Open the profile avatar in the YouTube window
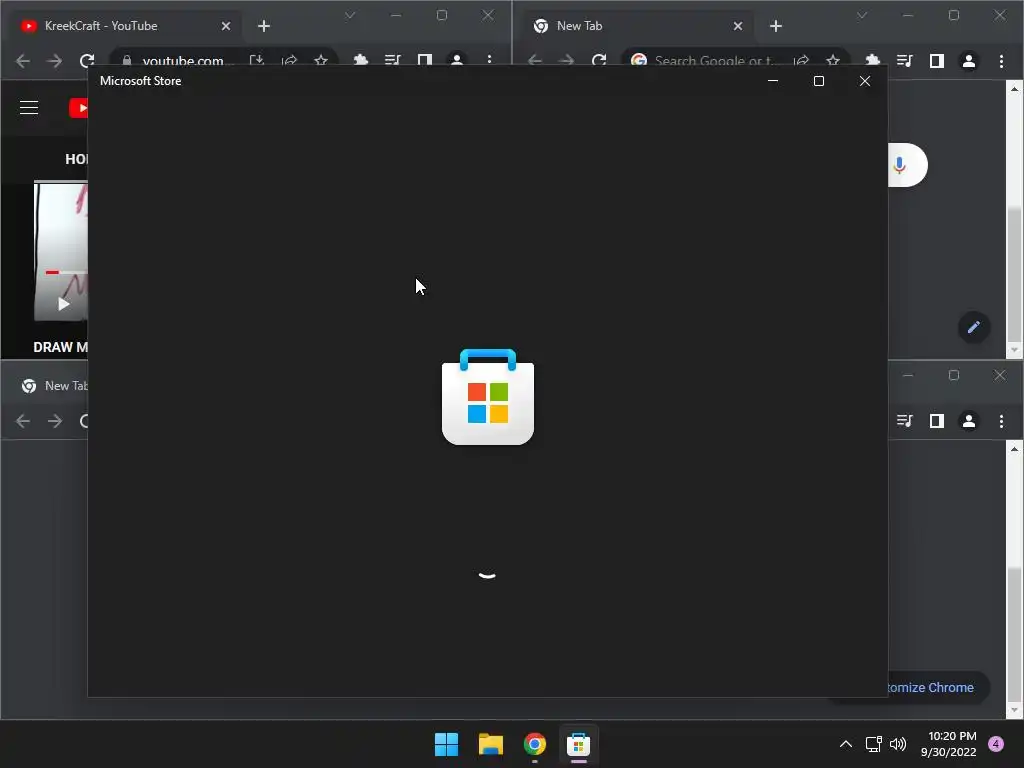The image size is (1024, 768). point(456,59)
